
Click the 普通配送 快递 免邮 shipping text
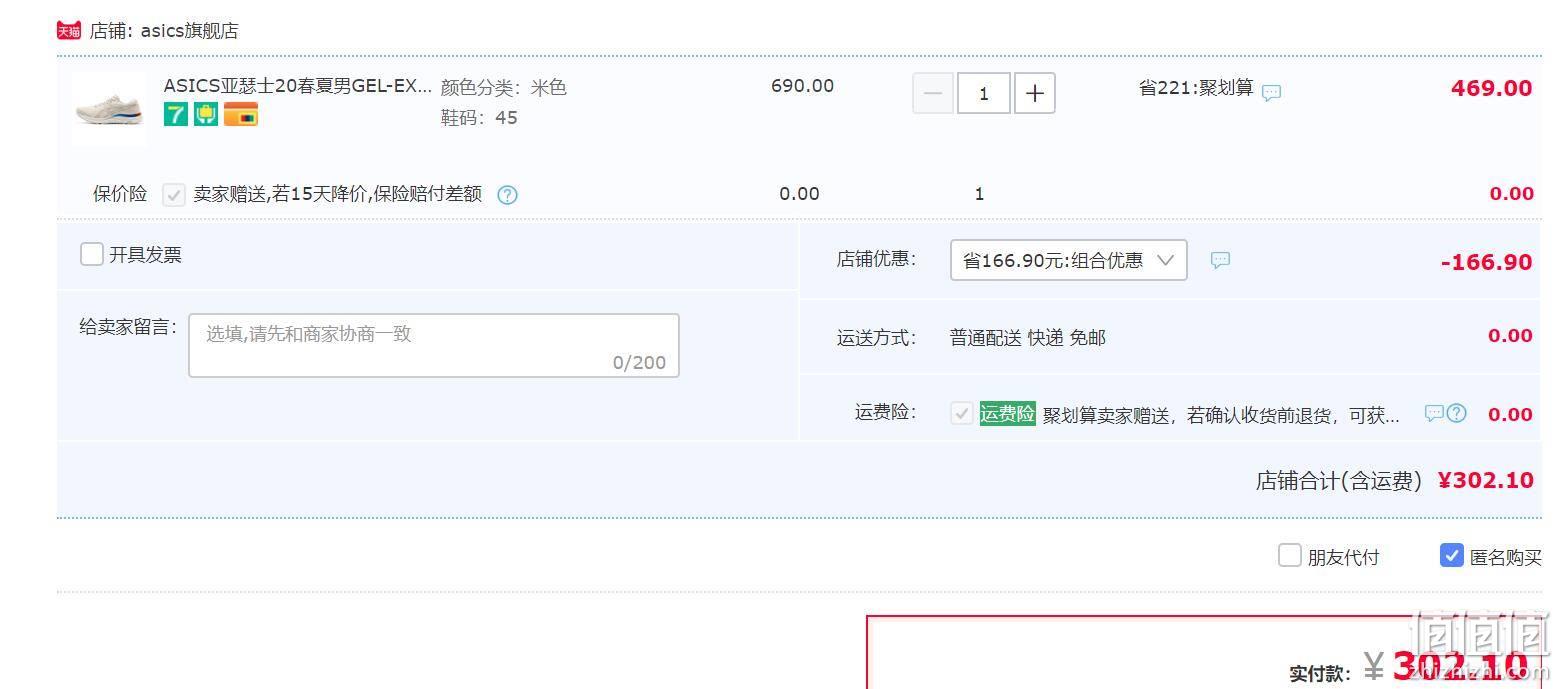tap(1027, 338)
